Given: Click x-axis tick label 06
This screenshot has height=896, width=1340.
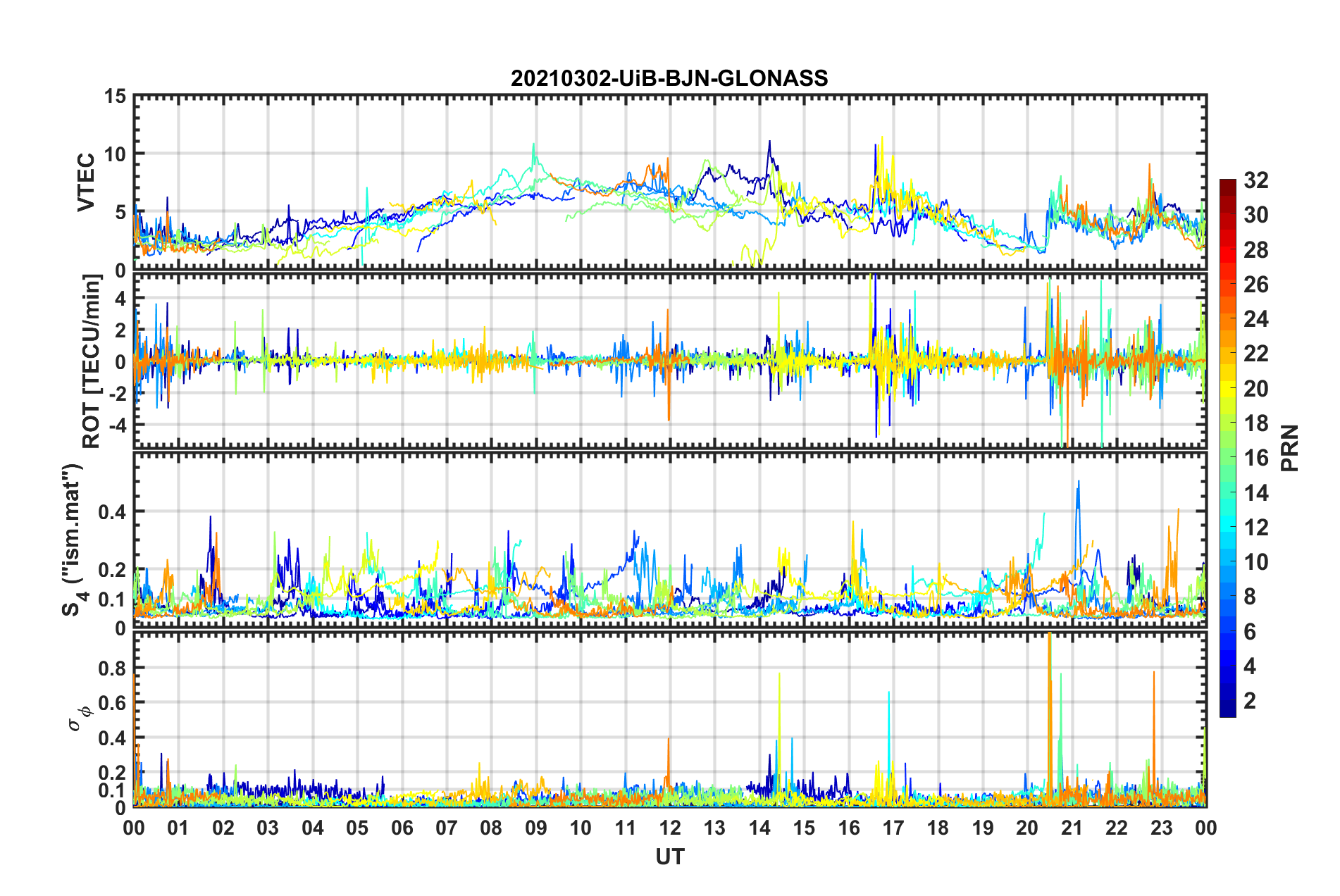Looking at the screenshot, I should [x=402, y=828].
